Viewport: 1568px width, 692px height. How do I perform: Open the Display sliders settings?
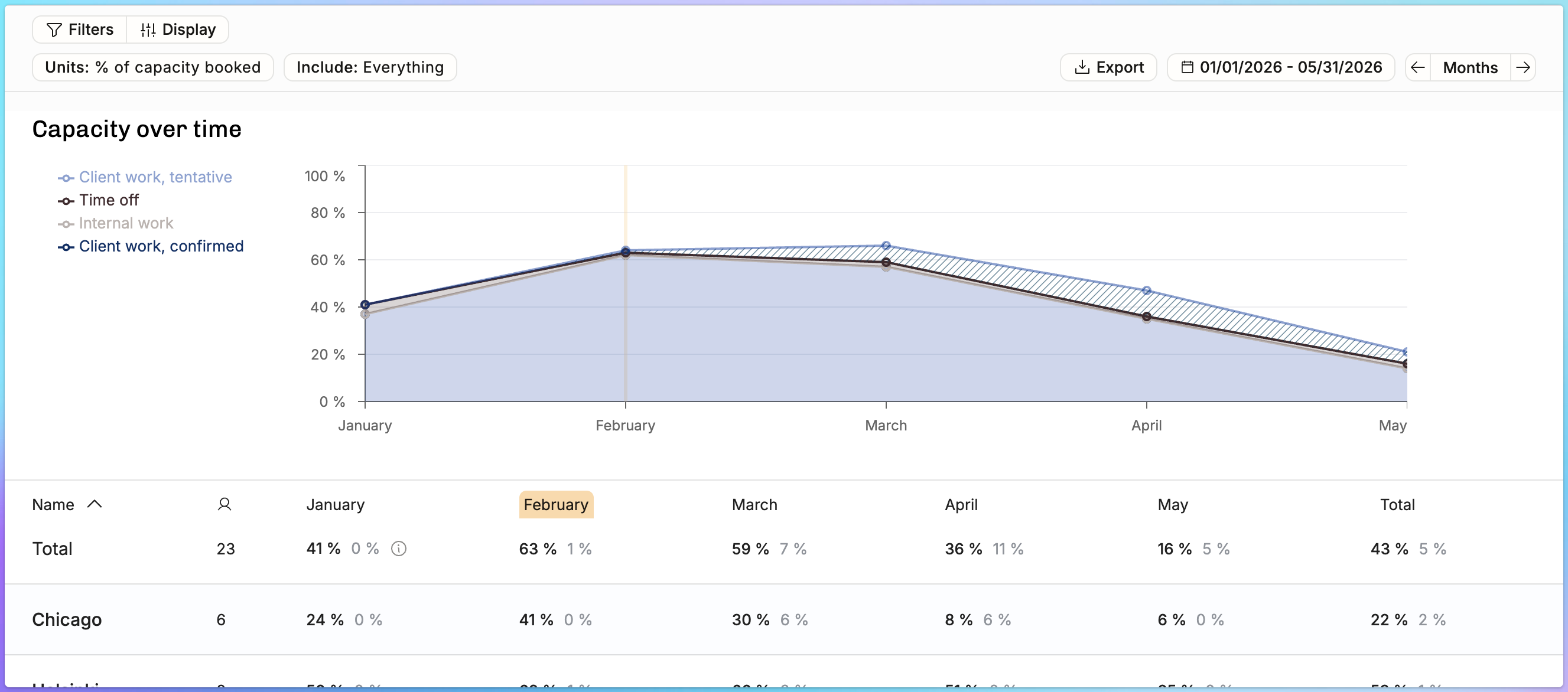pos(178,30)
